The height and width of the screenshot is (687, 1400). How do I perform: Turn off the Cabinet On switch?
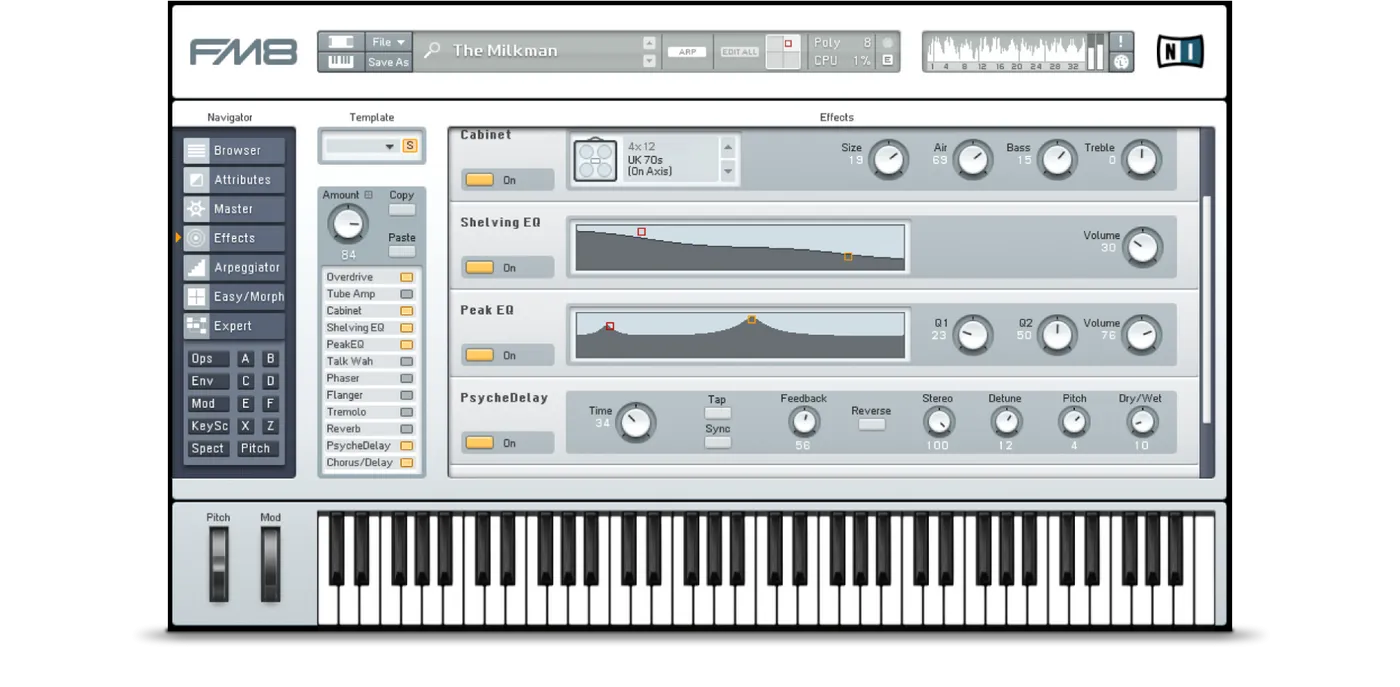480,180
